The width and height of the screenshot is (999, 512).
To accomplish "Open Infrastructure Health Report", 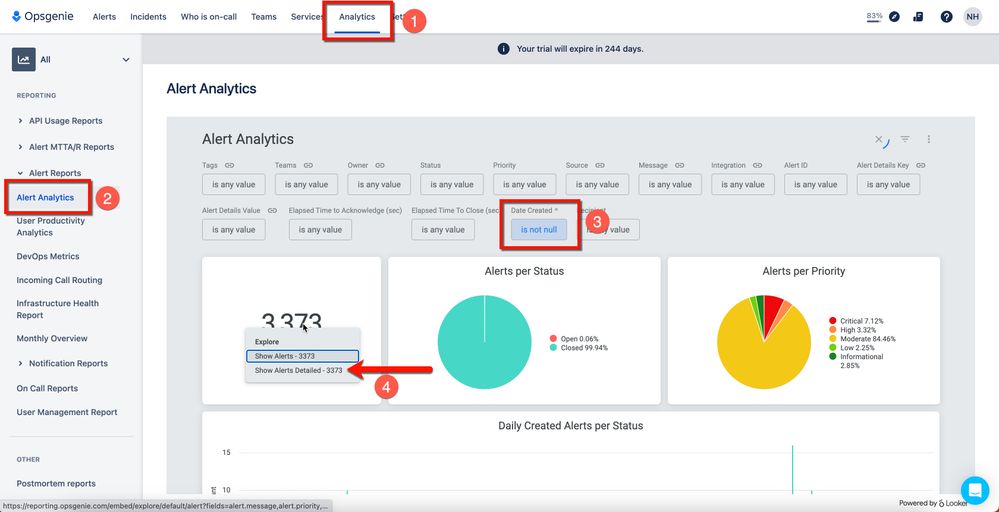I will click(57, 309).
